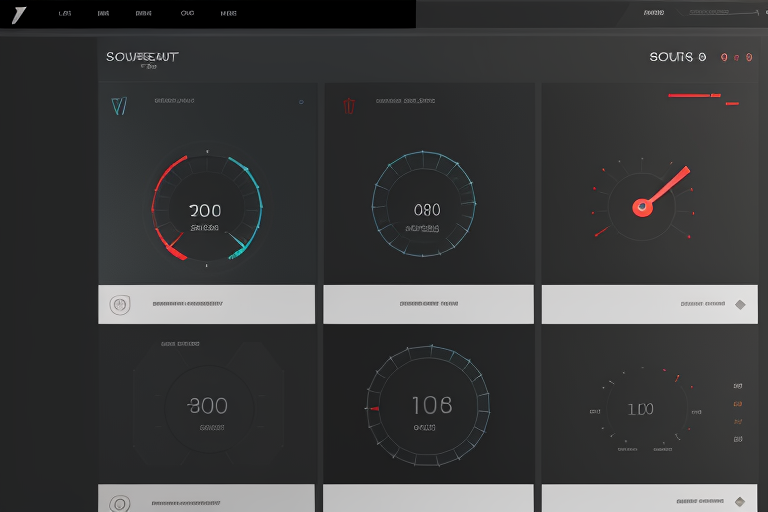768x512 pixels.
Task: Click the circular gauge showing 080
Action: coord(425,211)
